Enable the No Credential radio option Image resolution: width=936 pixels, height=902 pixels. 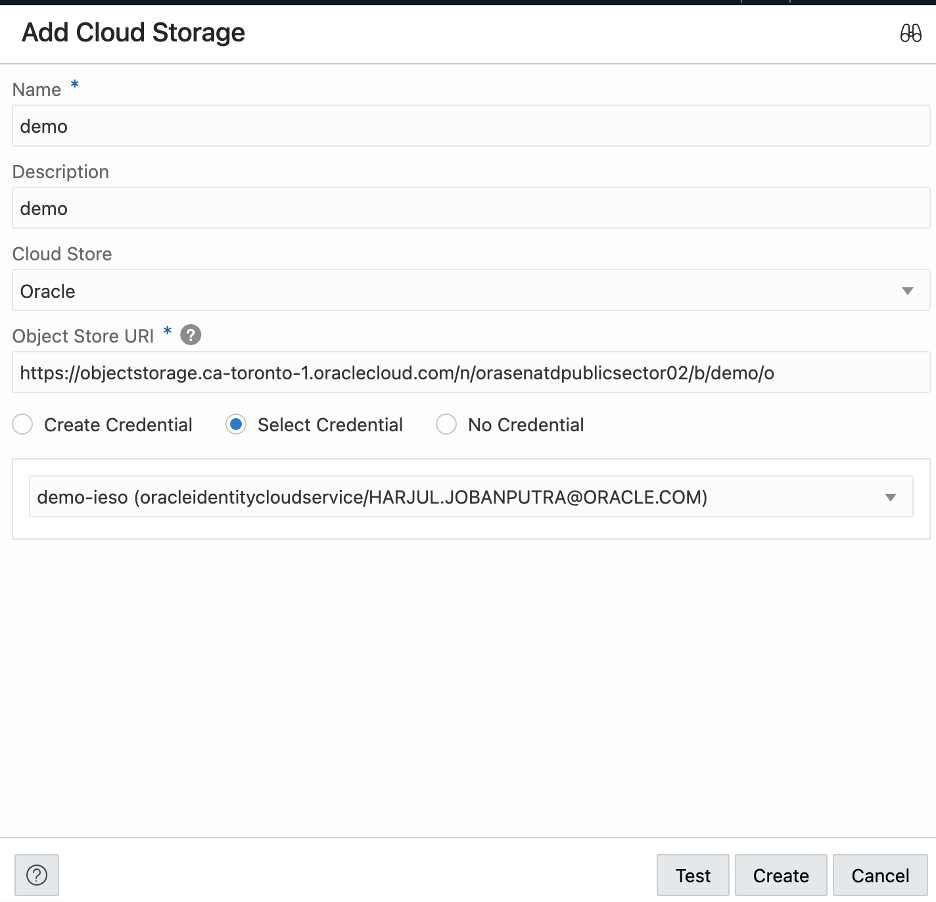446,425
